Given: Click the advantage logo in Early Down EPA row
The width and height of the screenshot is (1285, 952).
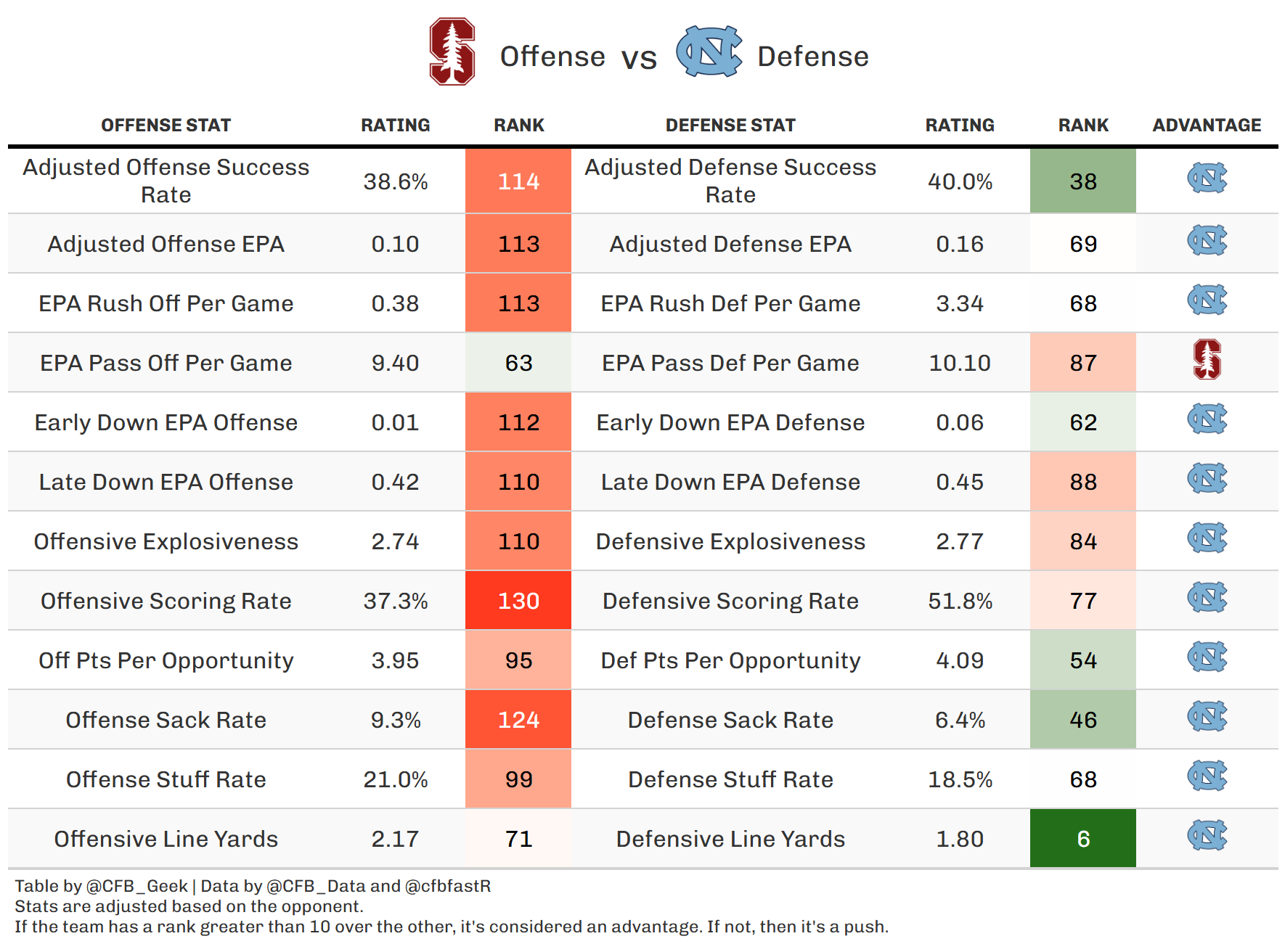Looking at the screenshot, I should point(1207,419).
